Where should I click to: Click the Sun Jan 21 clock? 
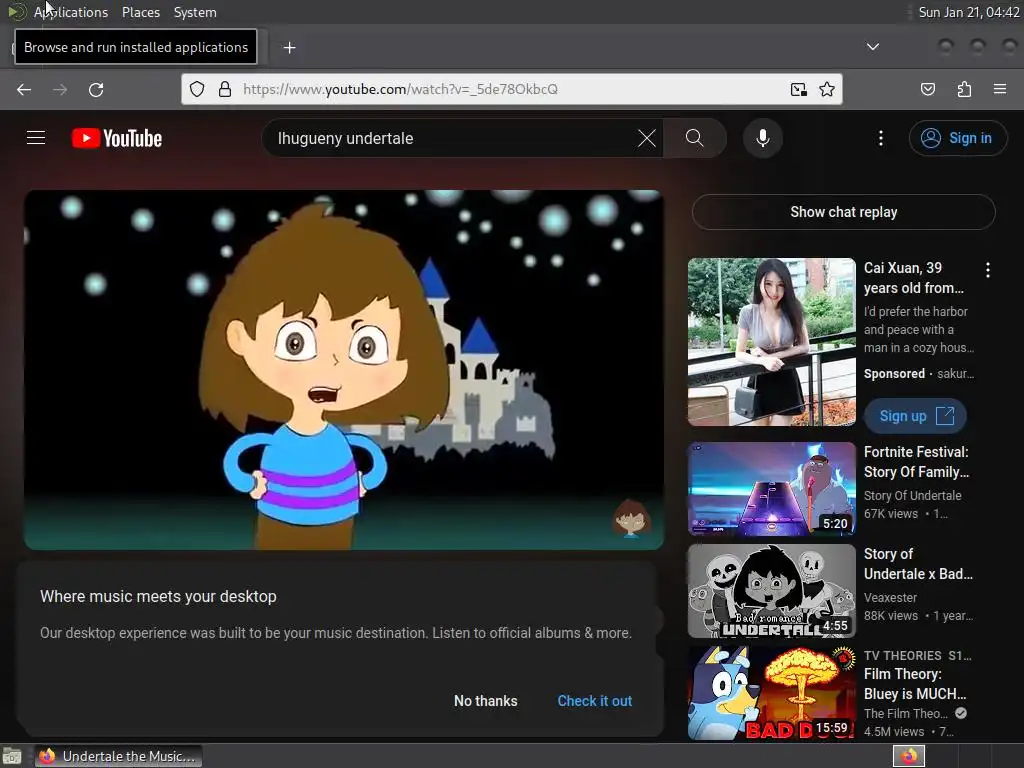tap(968, 12)
